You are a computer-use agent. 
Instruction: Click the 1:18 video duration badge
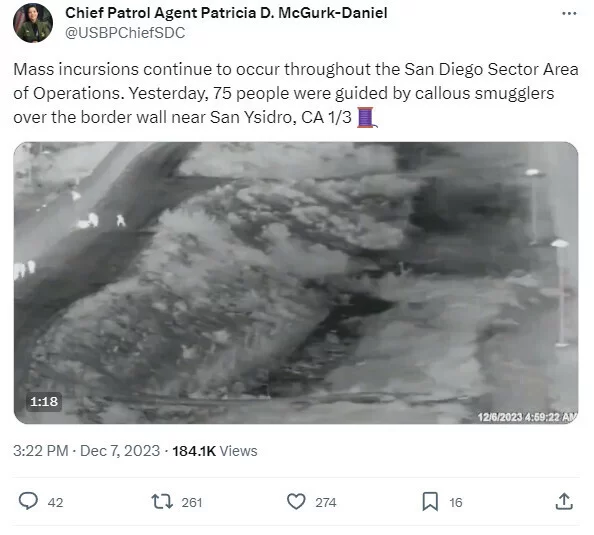44,401
